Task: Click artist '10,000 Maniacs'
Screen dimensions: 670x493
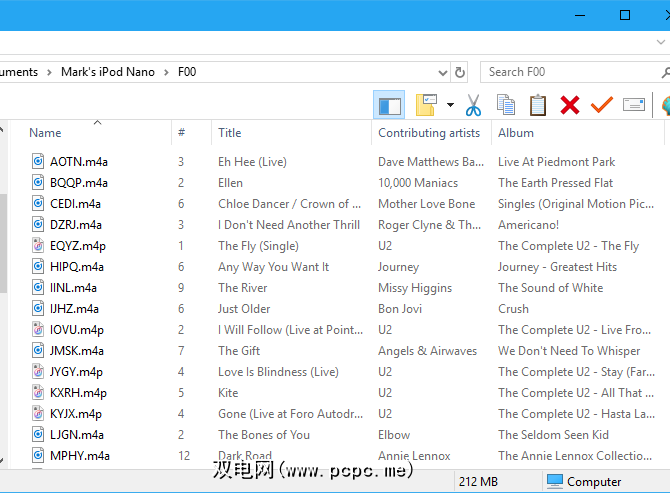Action: coord(418,183)
